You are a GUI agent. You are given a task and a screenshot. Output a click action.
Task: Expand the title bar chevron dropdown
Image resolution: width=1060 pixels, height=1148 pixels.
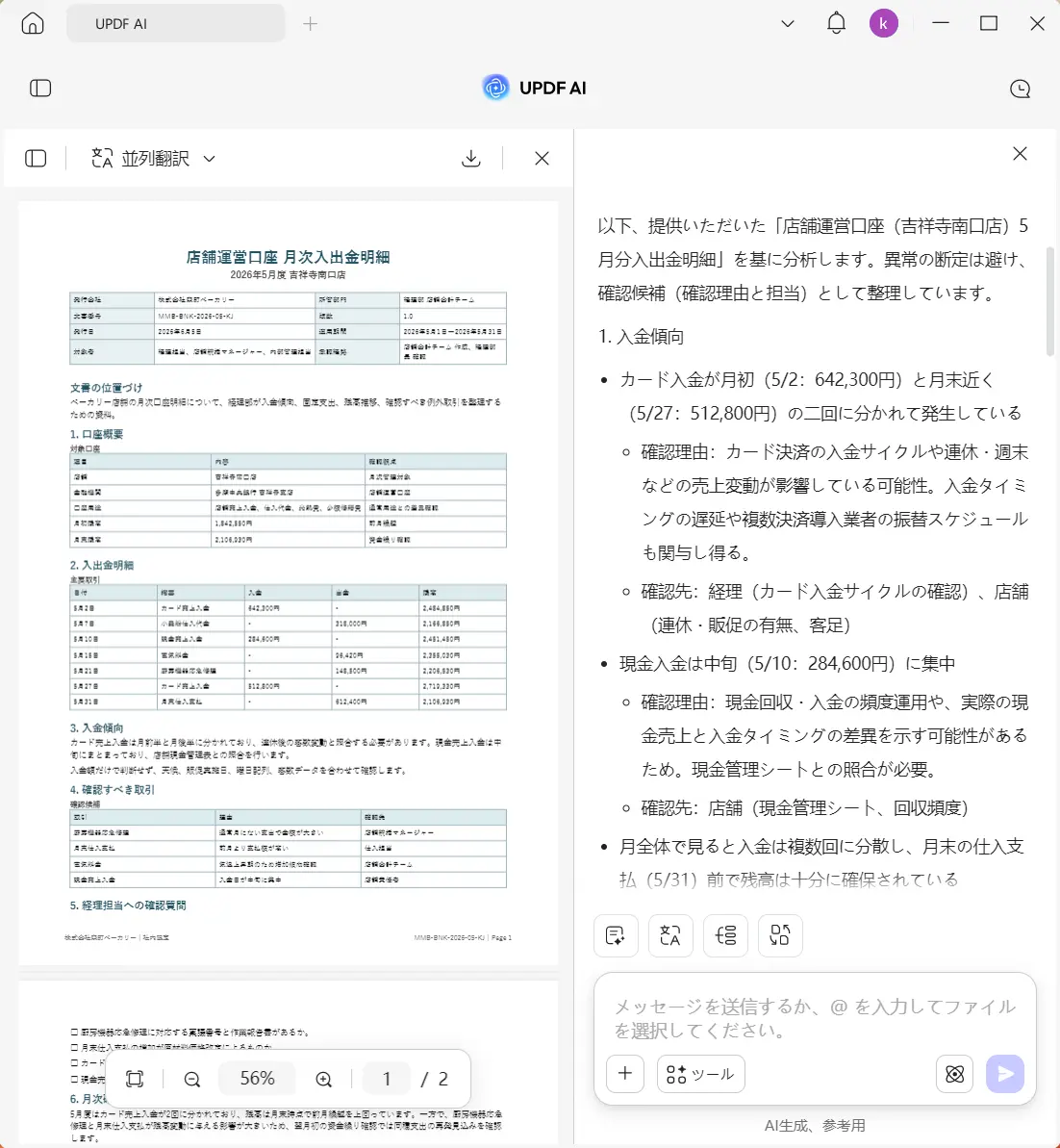click(788, 23)
